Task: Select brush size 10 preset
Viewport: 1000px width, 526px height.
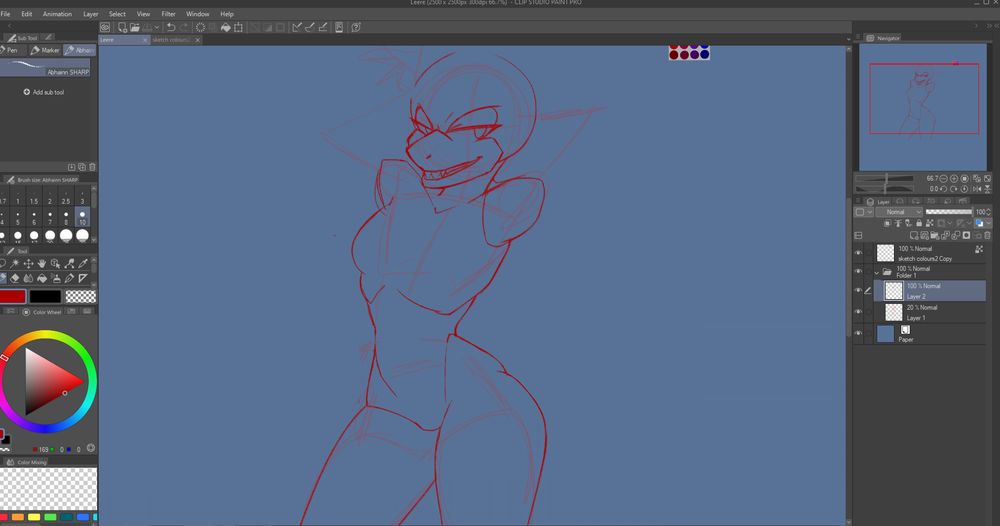Action: click(82, 218)
